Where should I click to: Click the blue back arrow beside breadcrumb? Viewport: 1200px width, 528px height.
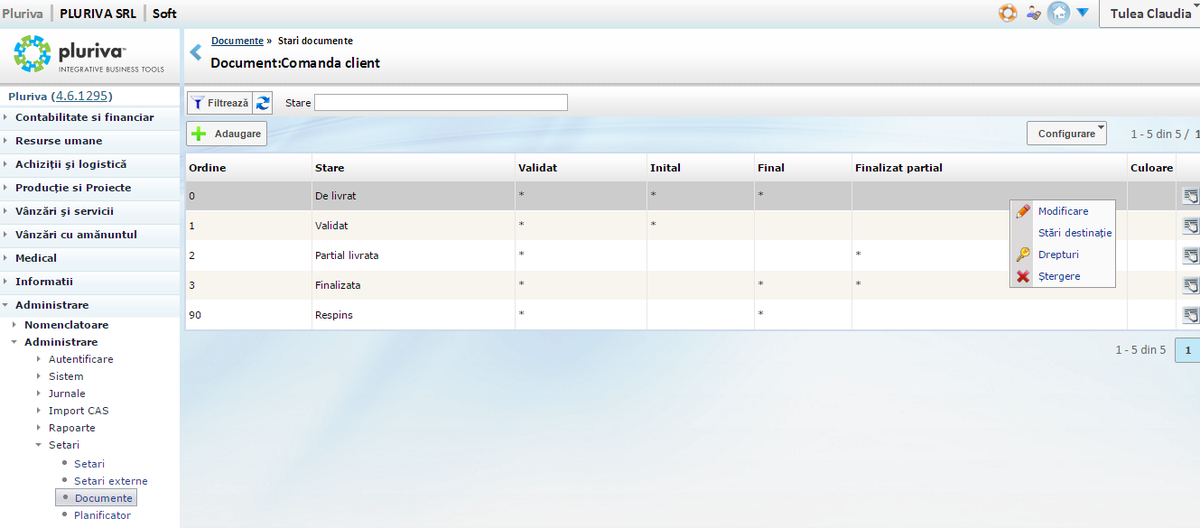tap(196, 53)
